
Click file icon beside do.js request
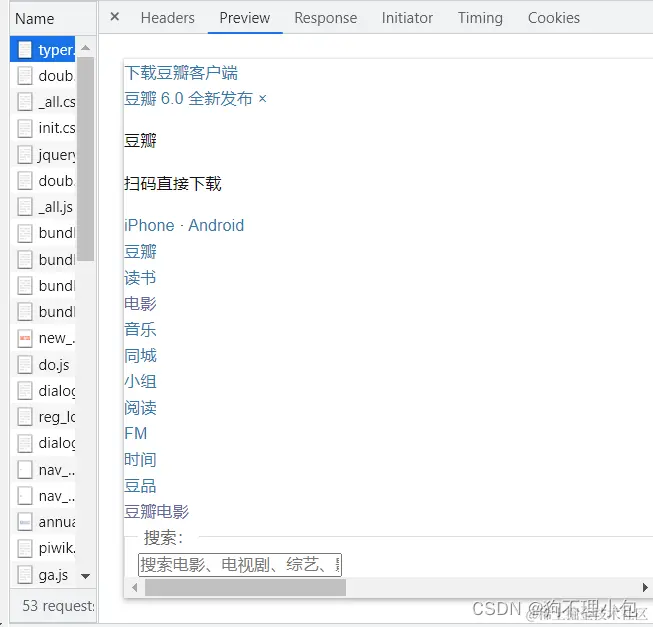[x=25, y=365]
